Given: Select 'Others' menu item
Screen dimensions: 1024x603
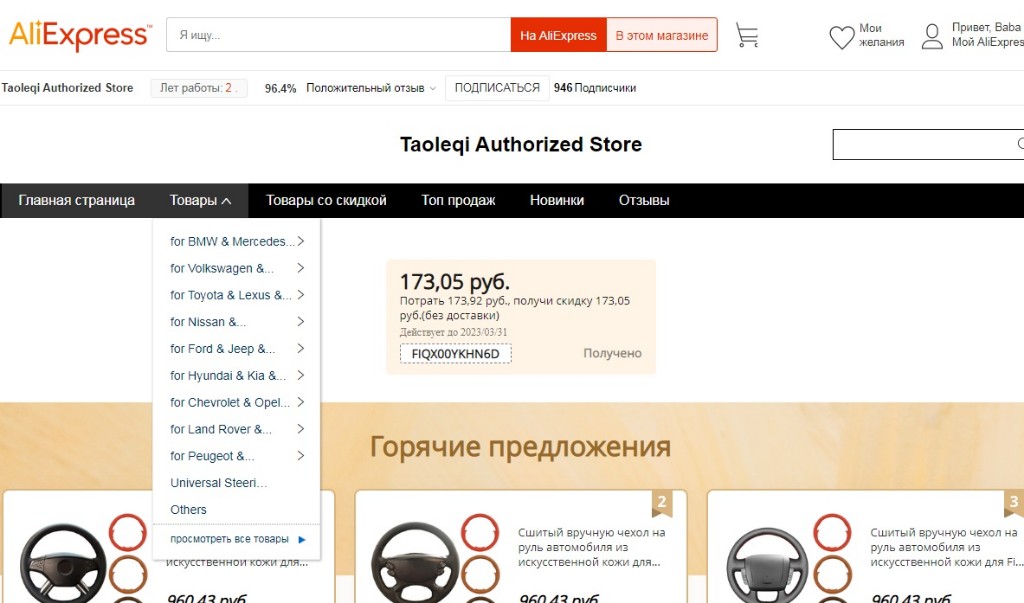Looking at the screenshot, I should coord(188,510).
